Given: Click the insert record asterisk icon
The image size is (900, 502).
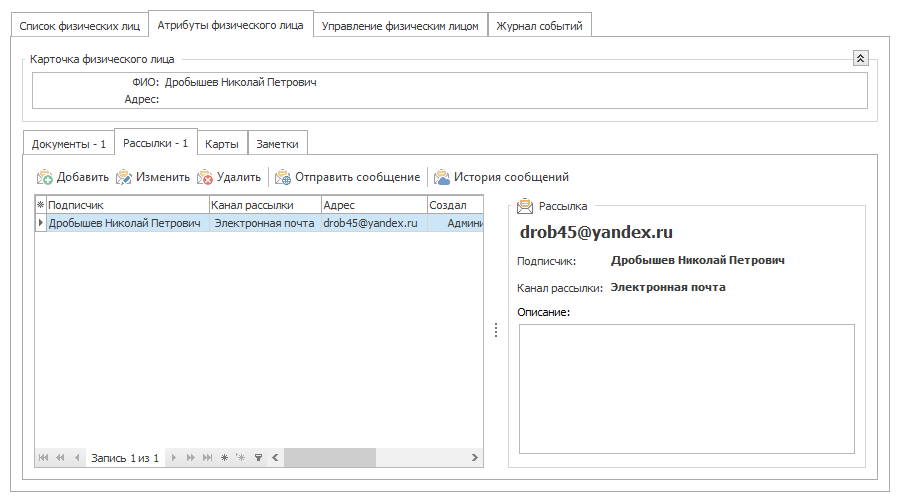Looking at the screenshot, I should [241, 457].
